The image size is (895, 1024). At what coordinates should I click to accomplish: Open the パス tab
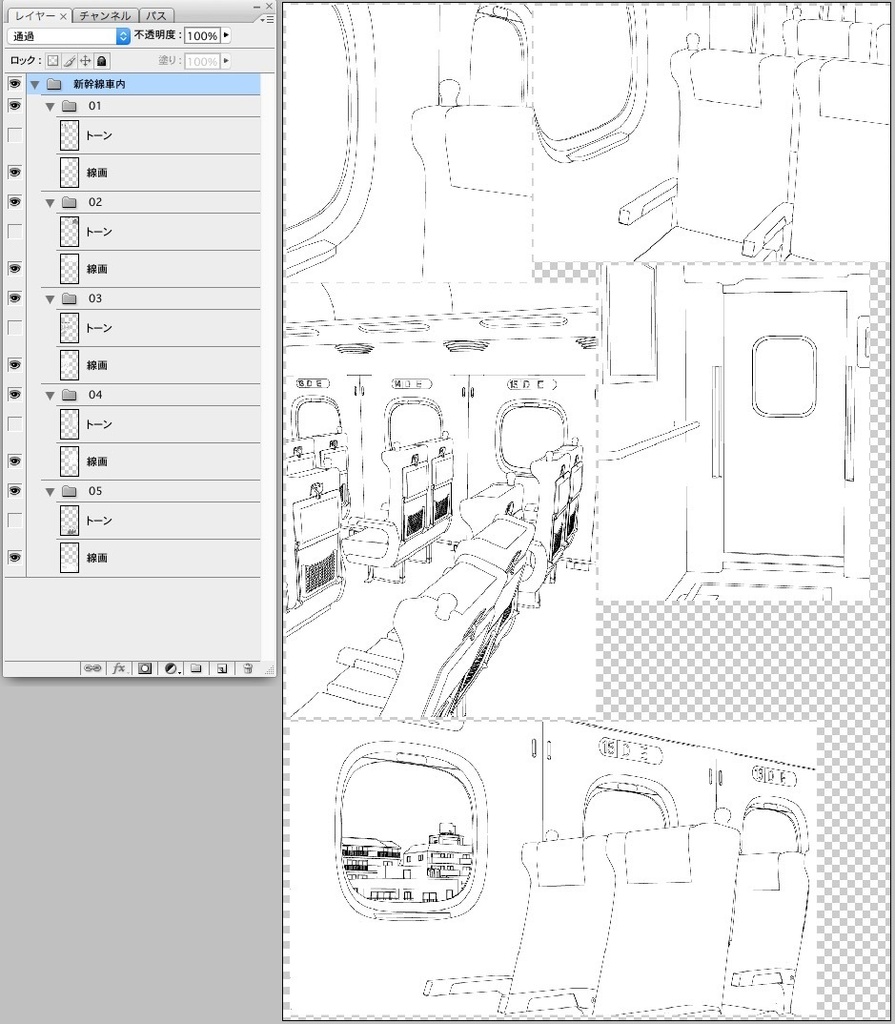[x=156, y=15]
